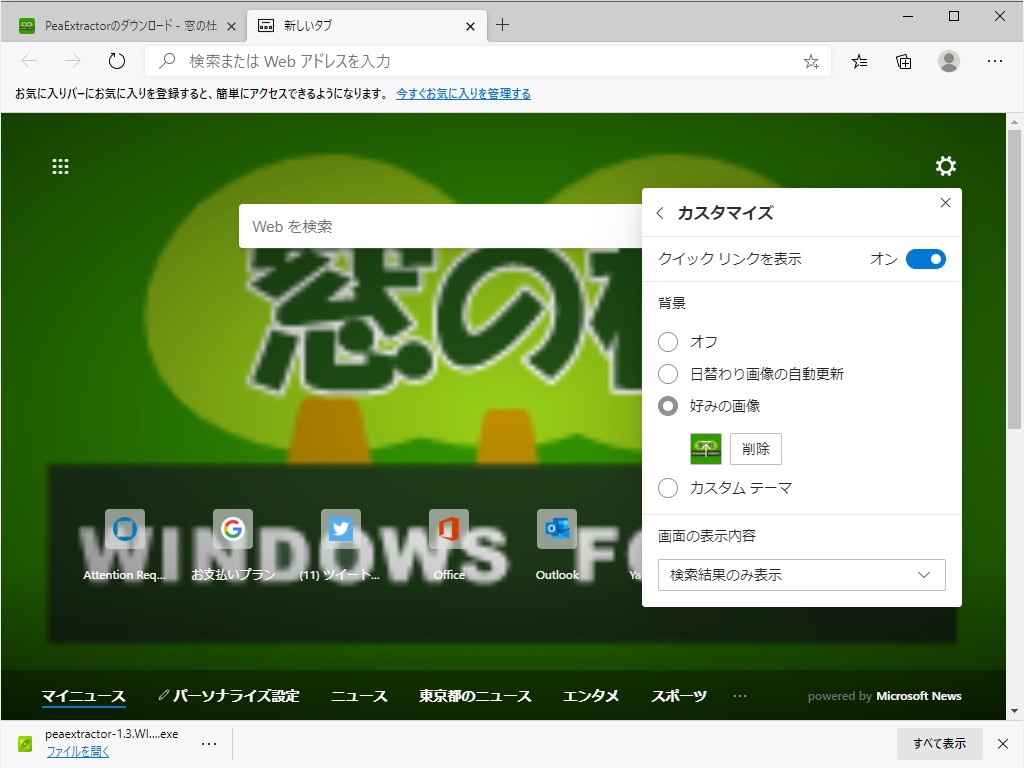The image size is (1024, 768).
Task: Open the お支払いプラン Google quick link
Action: point(232,529)
